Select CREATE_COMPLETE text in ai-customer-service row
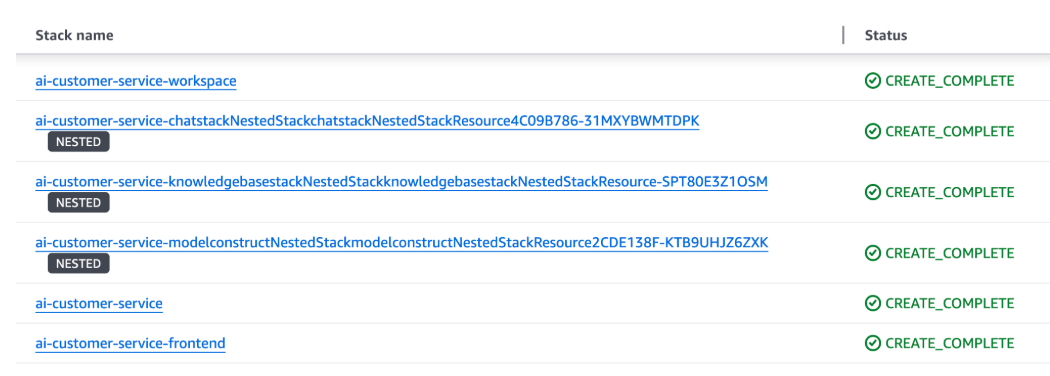 click(x=950, y=304)
